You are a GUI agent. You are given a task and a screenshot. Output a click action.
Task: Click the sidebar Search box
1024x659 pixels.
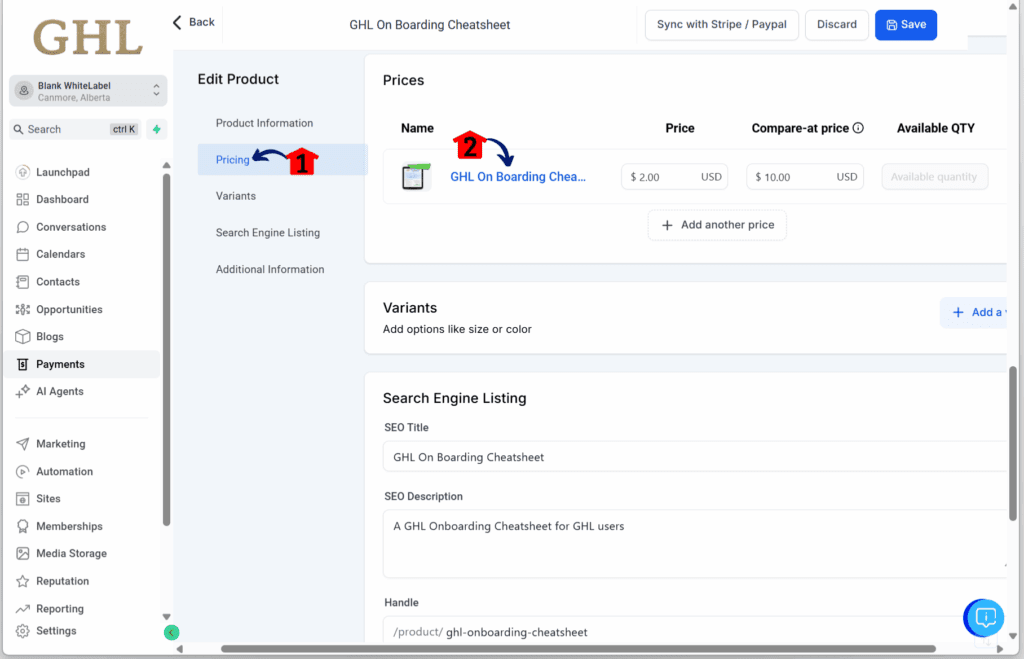click(75, 129)
